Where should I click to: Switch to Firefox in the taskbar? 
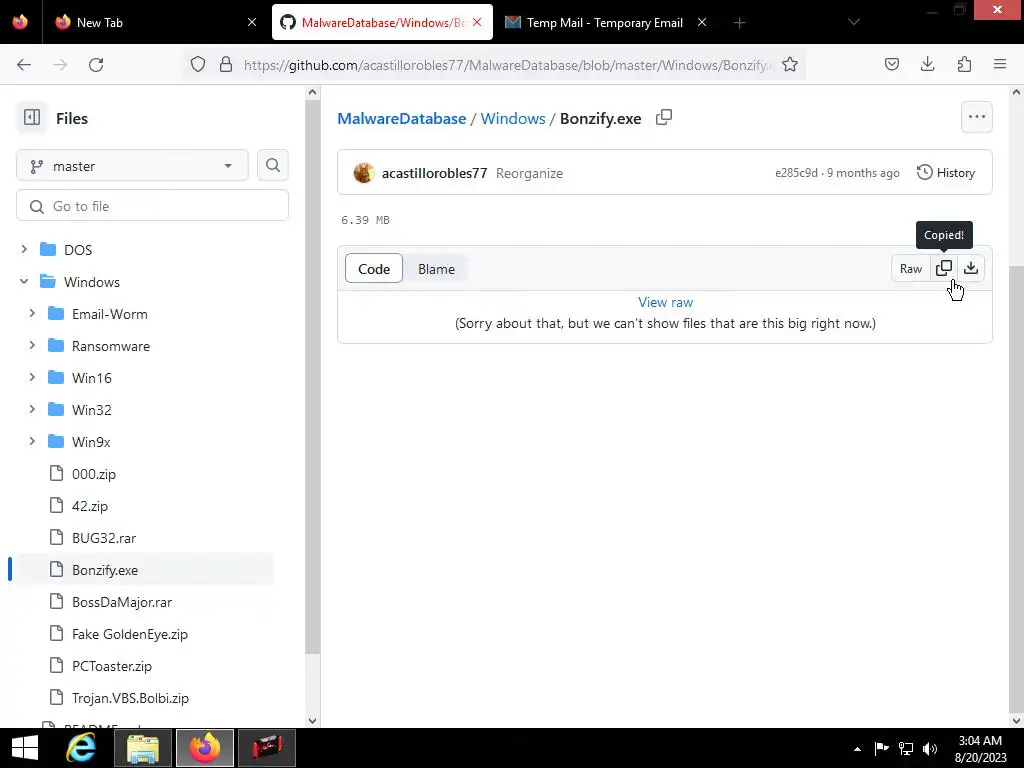coord(205,748)
